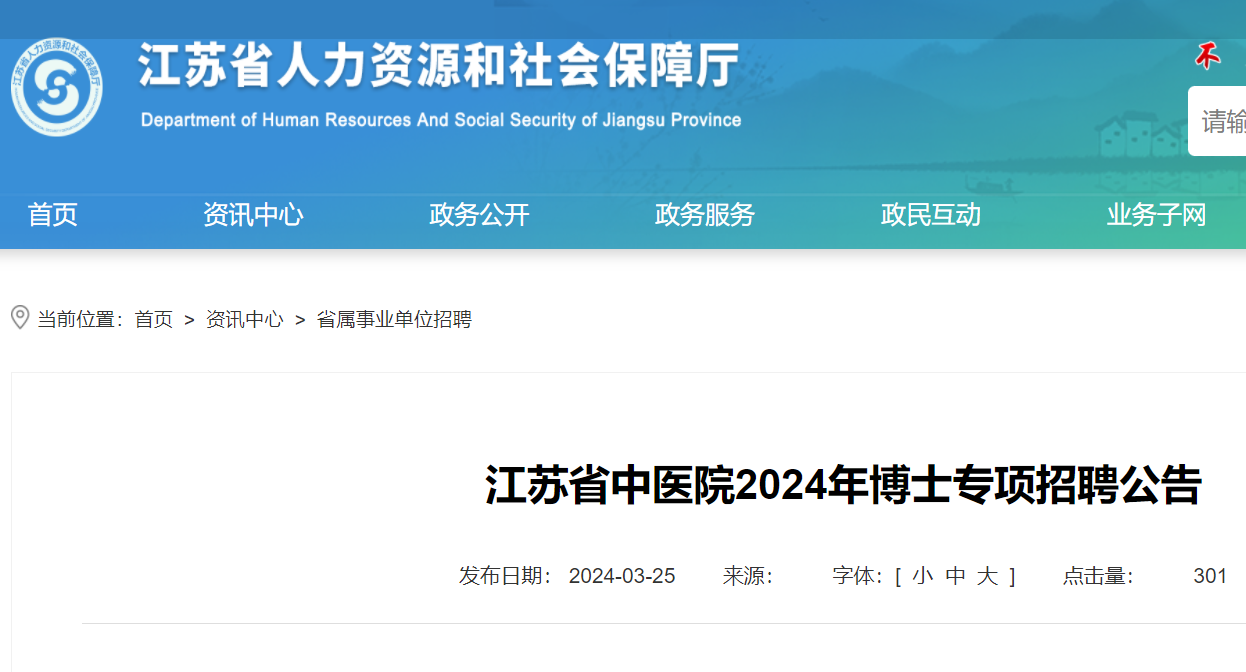The width and height of the screenshot is (1246, 672).
Task: Click the article title 江苏省中医院2024年博士专项招聘公告
Action: (843, 486)
